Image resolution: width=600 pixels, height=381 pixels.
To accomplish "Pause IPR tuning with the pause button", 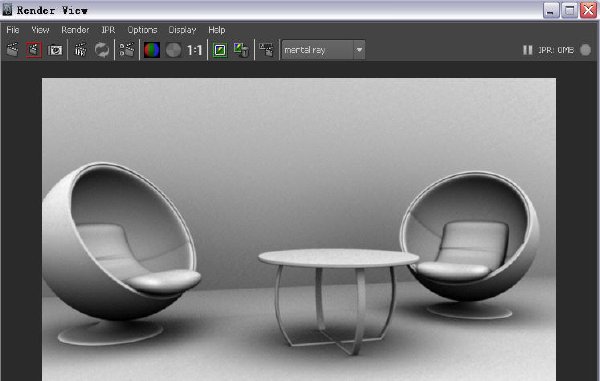I will pos(527,50).
